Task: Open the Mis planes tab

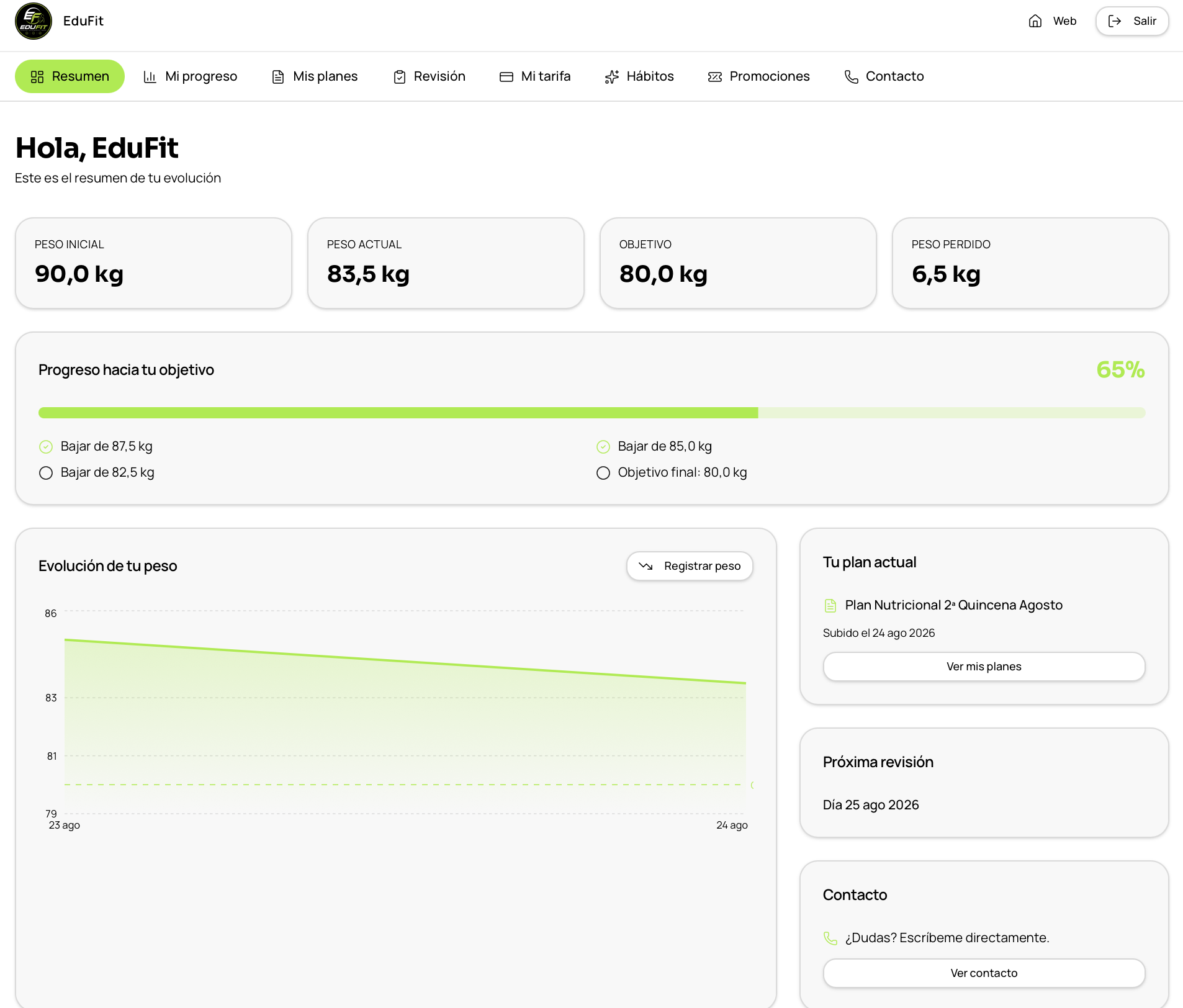Action: [x=315, y=76]
